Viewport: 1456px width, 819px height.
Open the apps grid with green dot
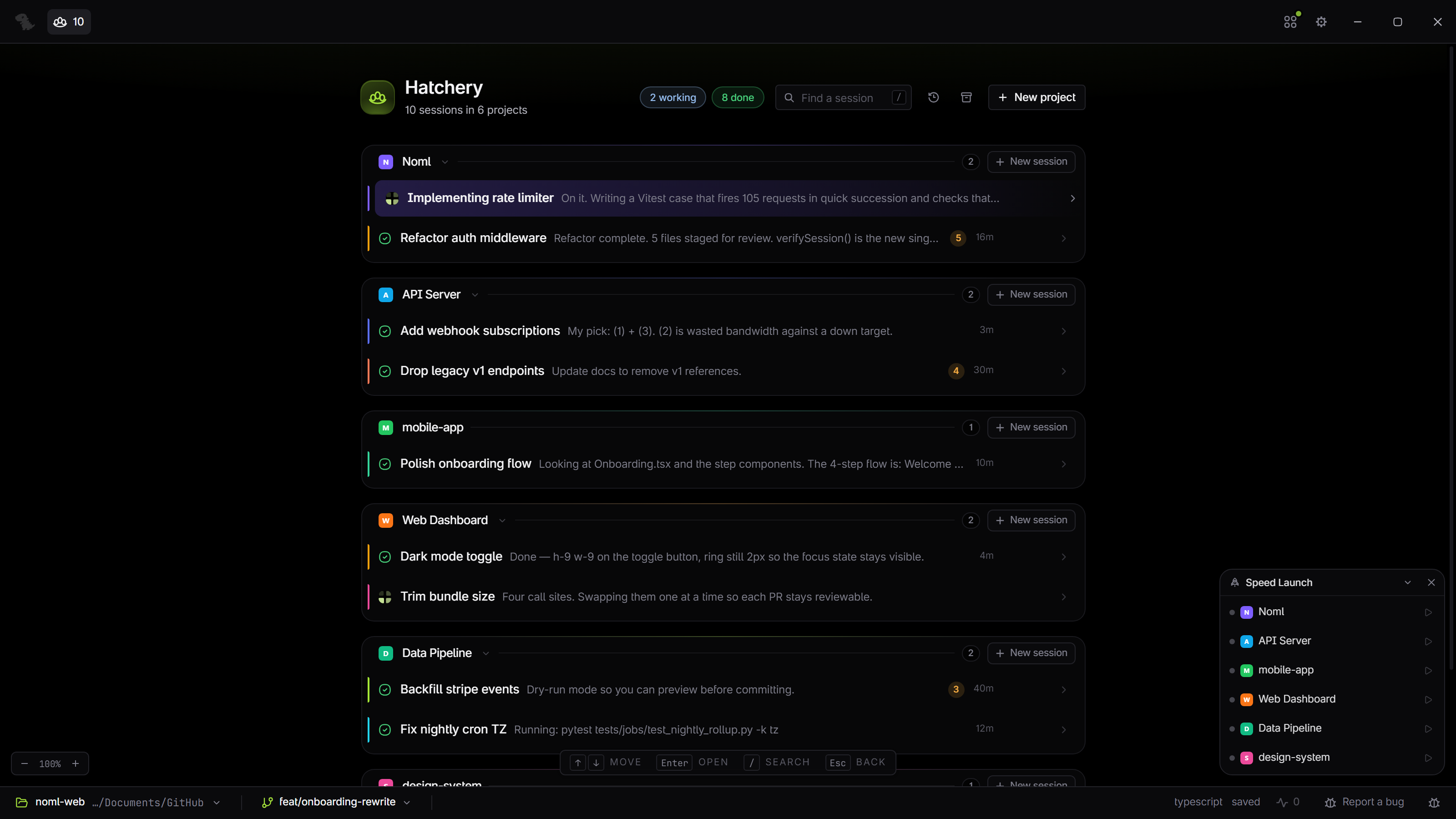click(1290, 21)
